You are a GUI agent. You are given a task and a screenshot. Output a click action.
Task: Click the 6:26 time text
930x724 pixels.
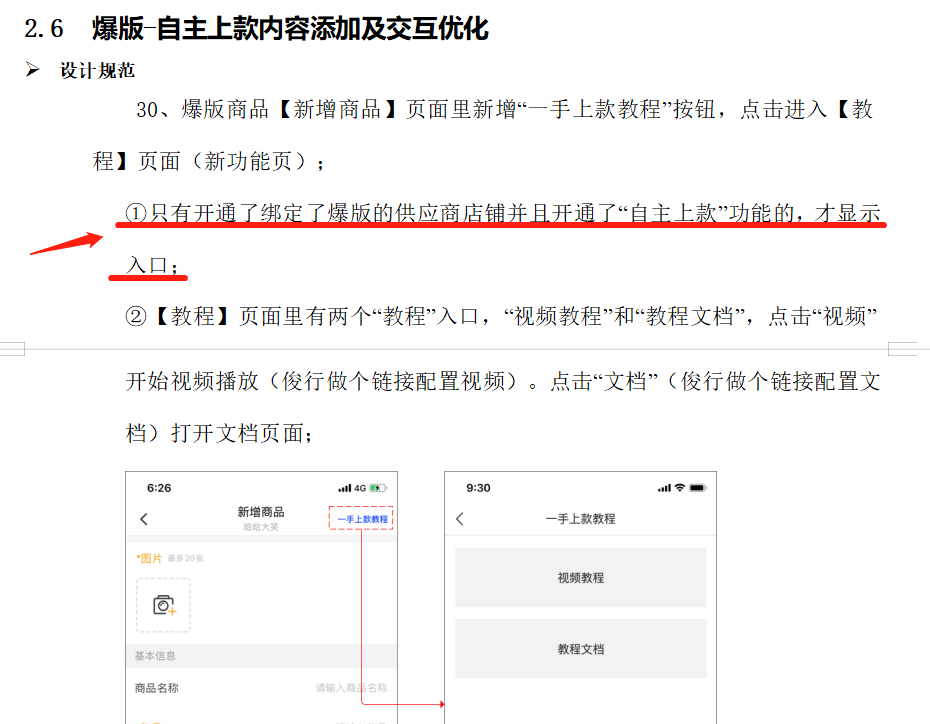tap(159, 488)
